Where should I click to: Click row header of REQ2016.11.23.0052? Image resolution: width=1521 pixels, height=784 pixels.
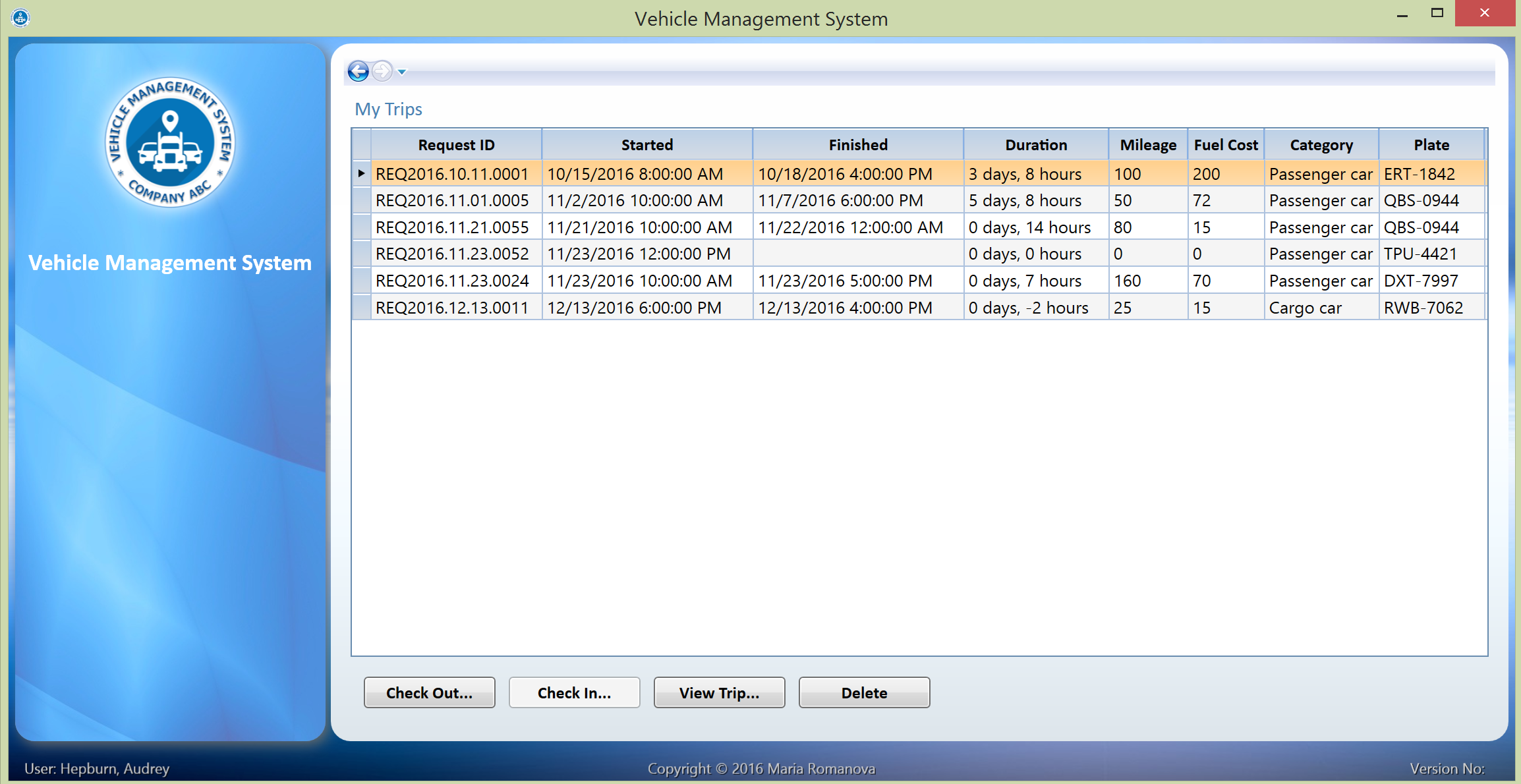tap(361, 254)
